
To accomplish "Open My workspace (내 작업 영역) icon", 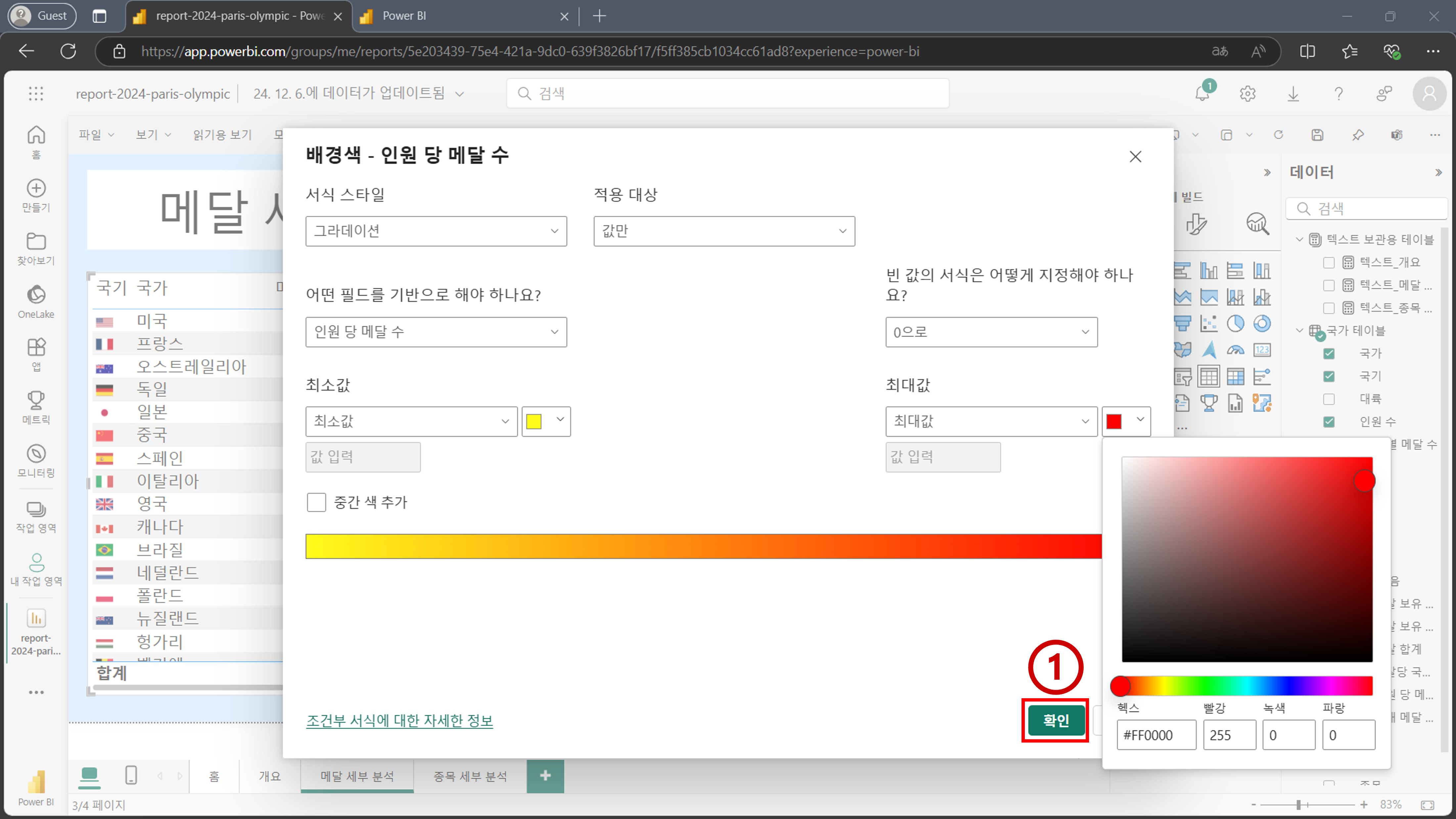I will pyautogui.click(x=36, y=570).
